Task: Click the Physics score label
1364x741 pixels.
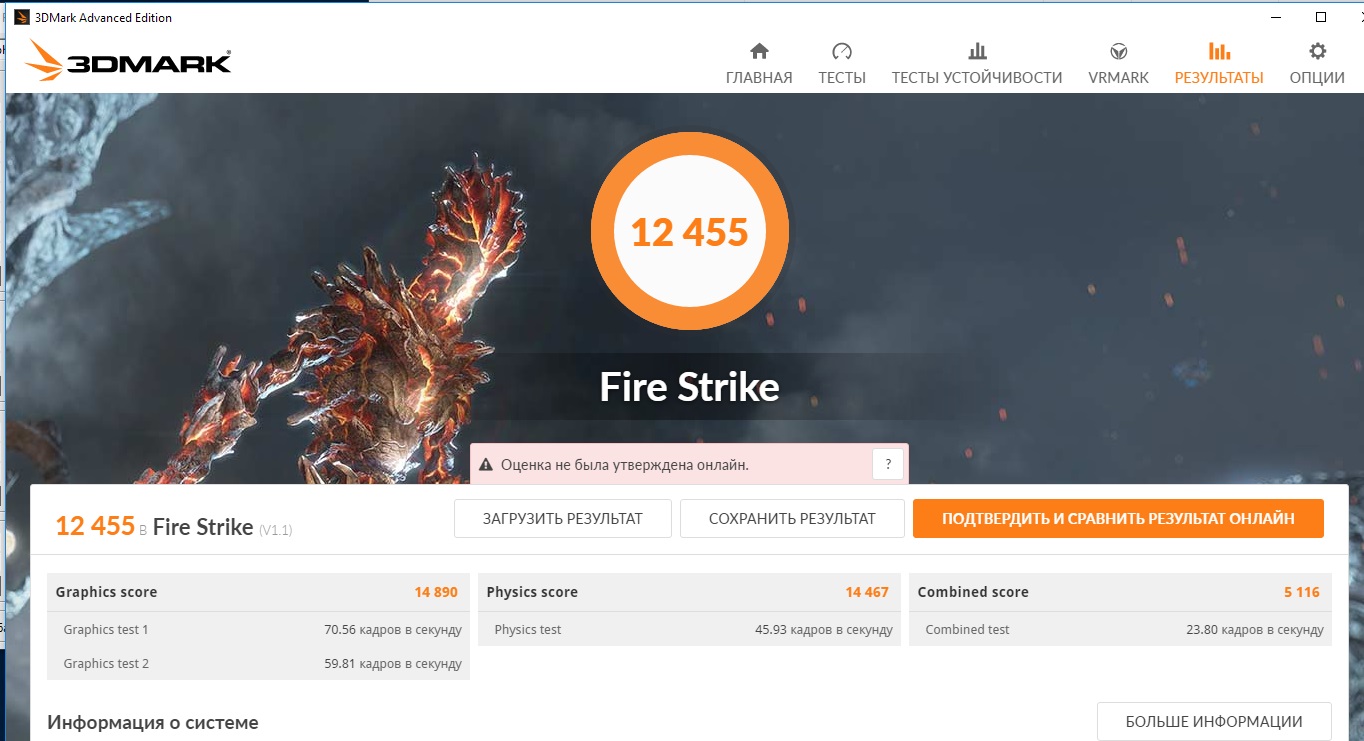Action: coord(532,592)
